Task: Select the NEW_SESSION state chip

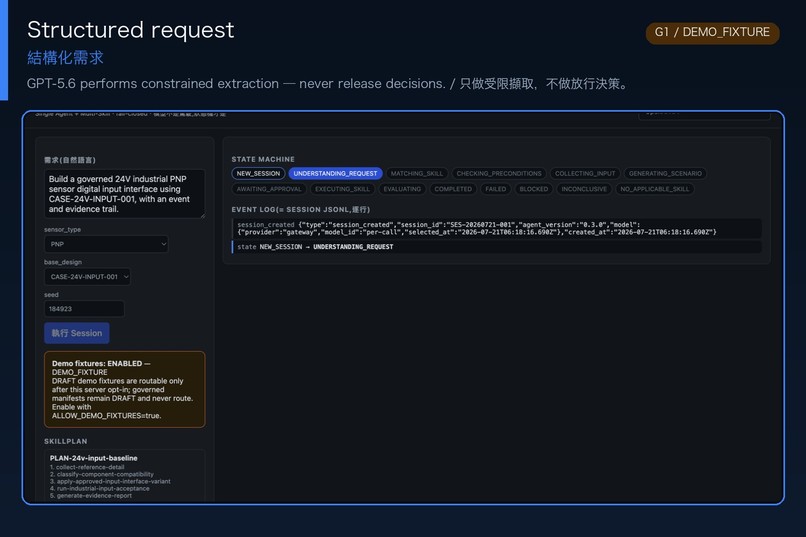Action: (258, 174)
